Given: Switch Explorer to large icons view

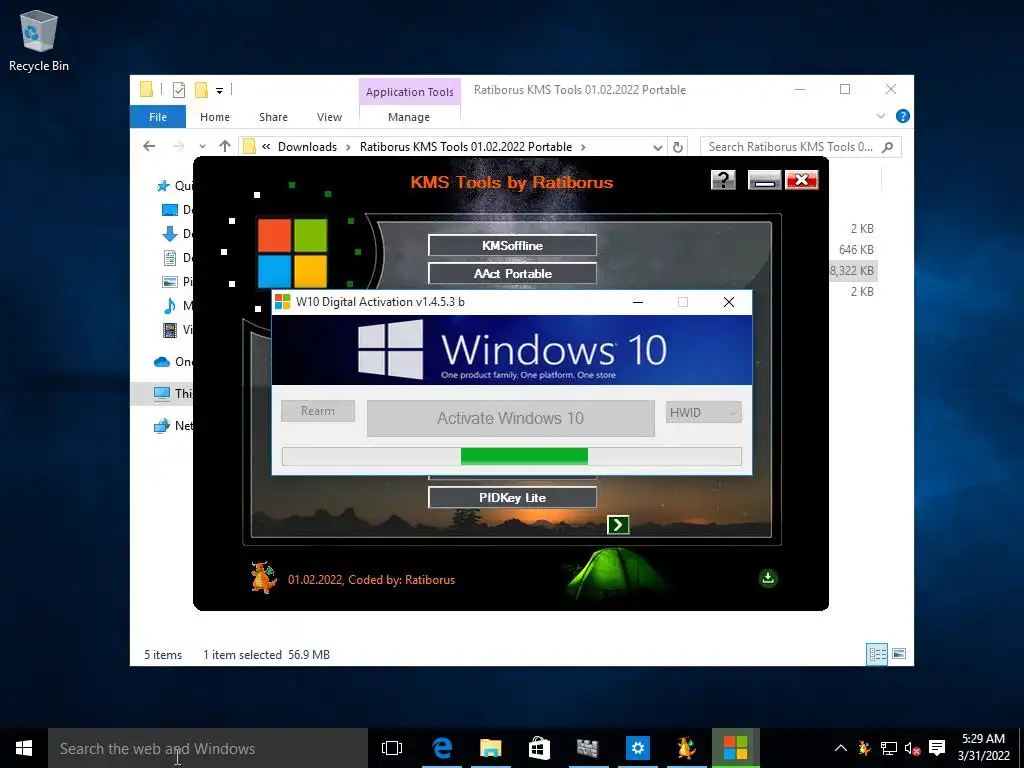Looking at the screenshot, I should coord(899,654).
